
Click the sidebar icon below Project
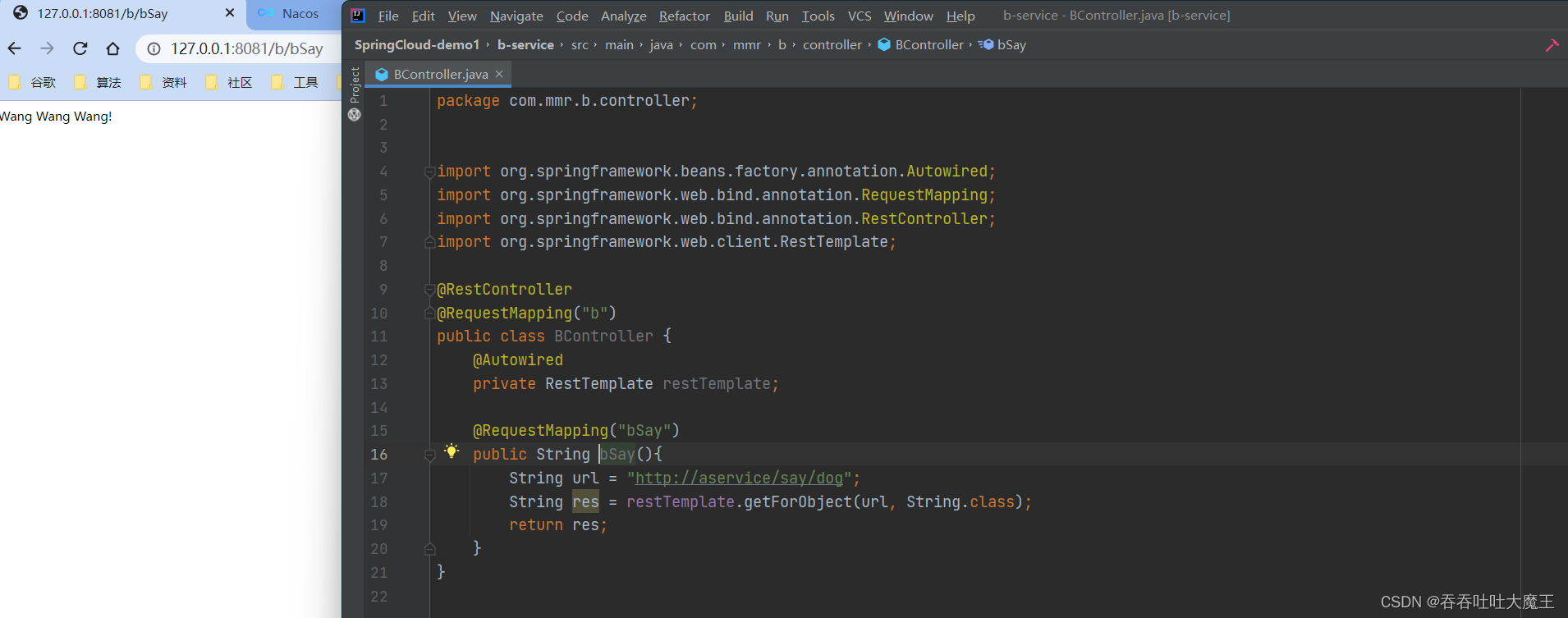tap(355, 115)
